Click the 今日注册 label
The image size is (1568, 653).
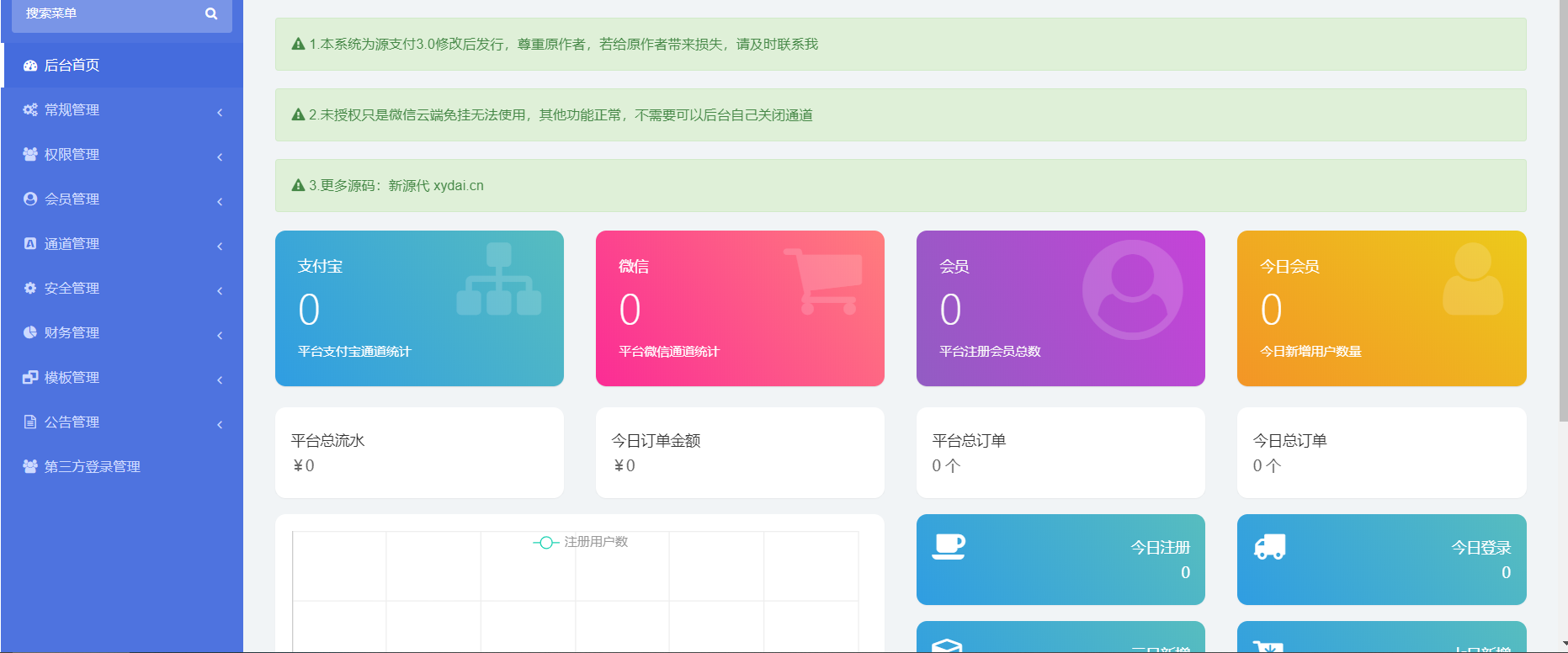tap(1160, 548)
